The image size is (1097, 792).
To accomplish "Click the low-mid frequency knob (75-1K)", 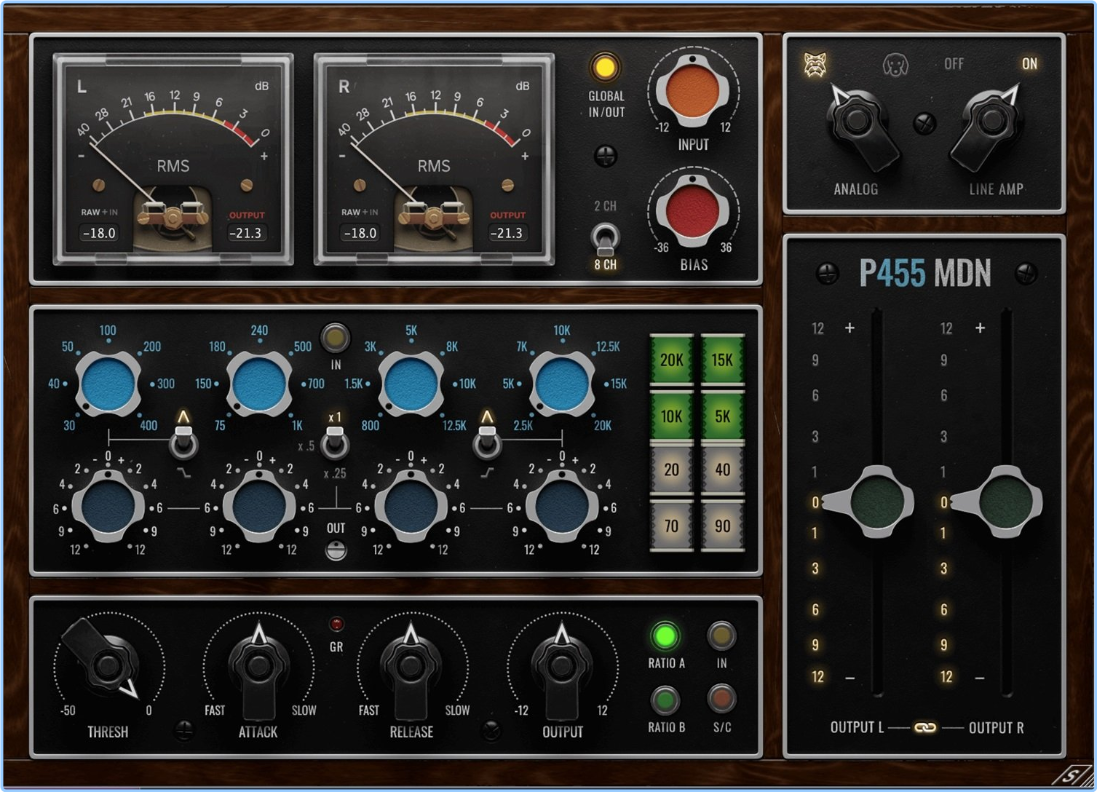I will point(259,384).
